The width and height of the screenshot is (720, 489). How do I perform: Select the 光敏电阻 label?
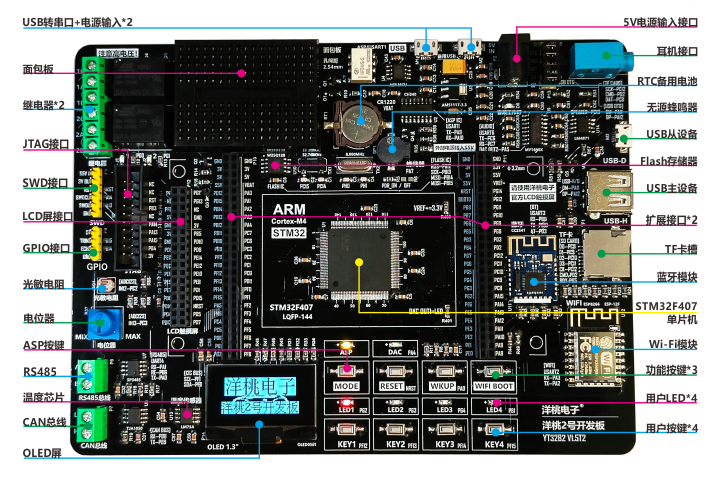(44, 284)
